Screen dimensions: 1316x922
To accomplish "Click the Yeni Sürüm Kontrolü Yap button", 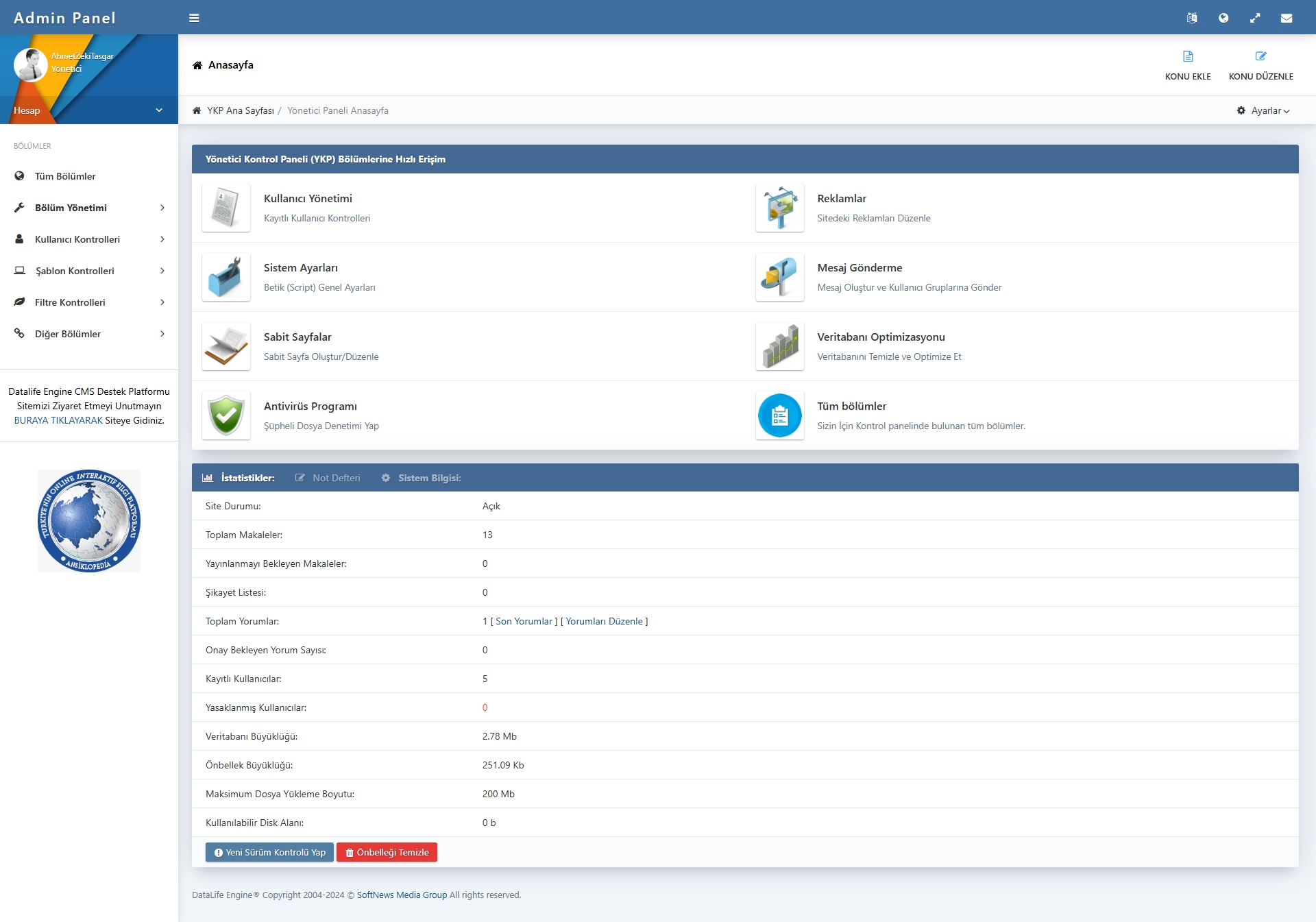I will pos(269,852).
